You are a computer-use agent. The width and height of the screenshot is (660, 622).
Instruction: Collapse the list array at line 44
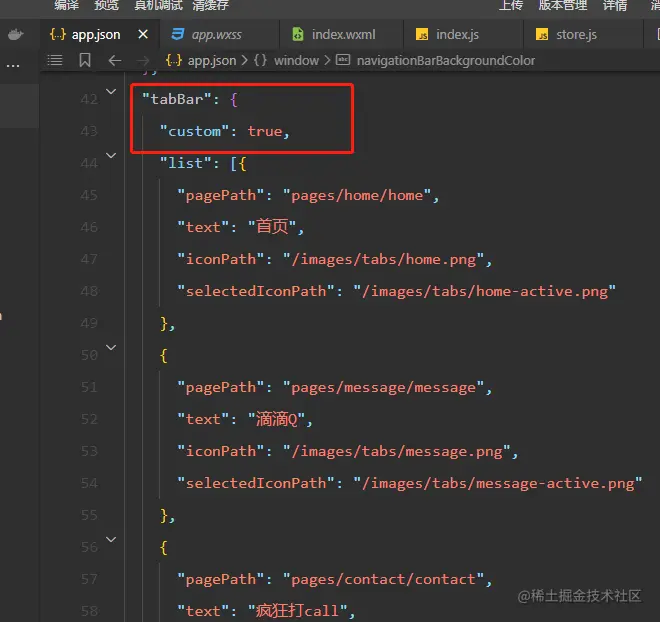tap(111, 155)
